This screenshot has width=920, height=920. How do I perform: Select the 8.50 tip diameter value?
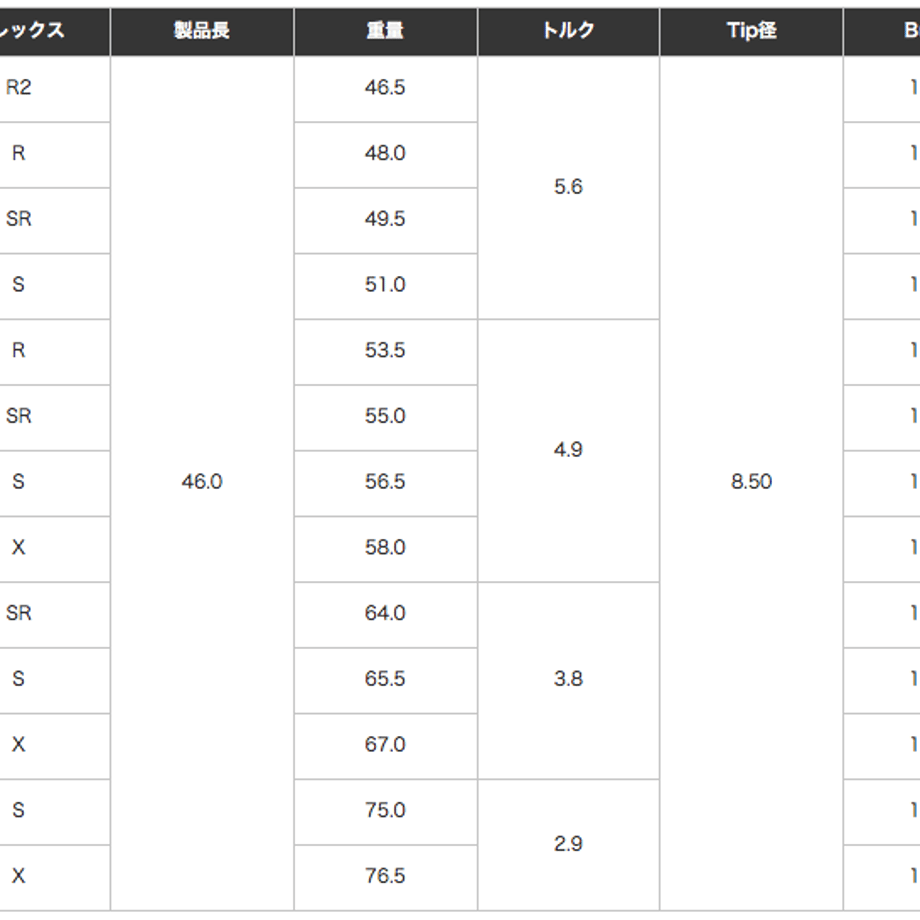(x=752, y=483)
